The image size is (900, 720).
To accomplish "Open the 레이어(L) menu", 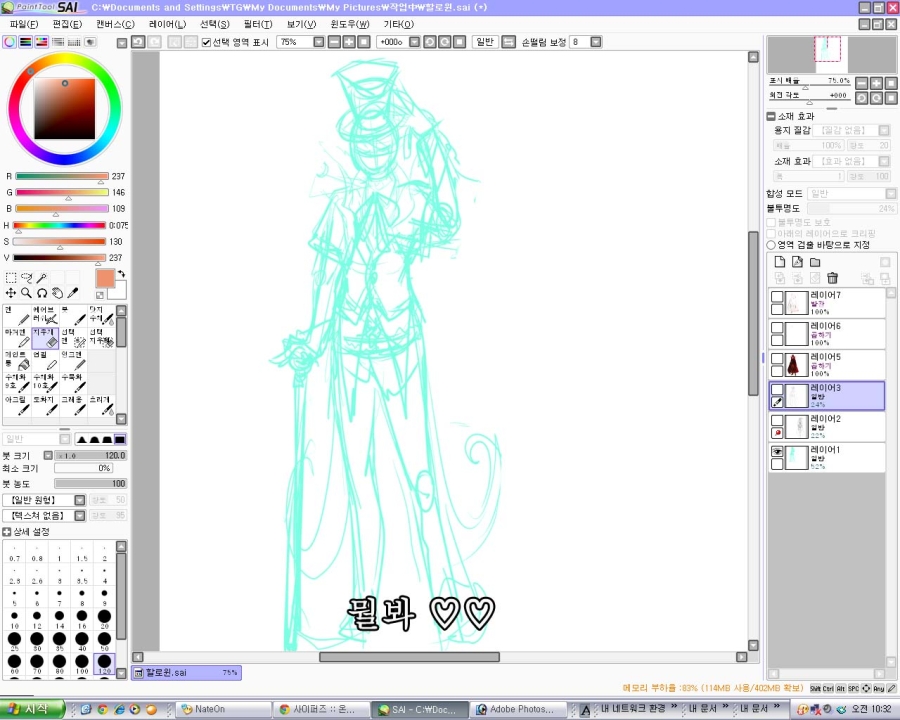I will pos(166,24).
